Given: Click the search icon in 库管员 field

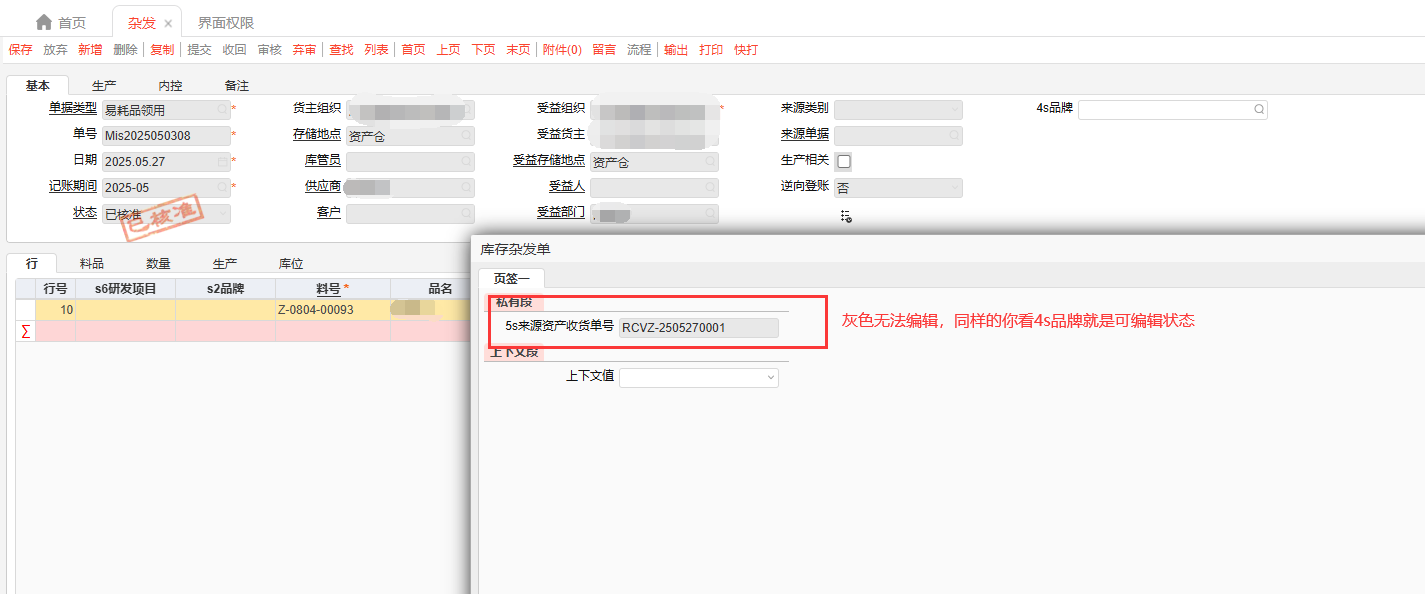Looking at the screenshot, I should [466, 161].
